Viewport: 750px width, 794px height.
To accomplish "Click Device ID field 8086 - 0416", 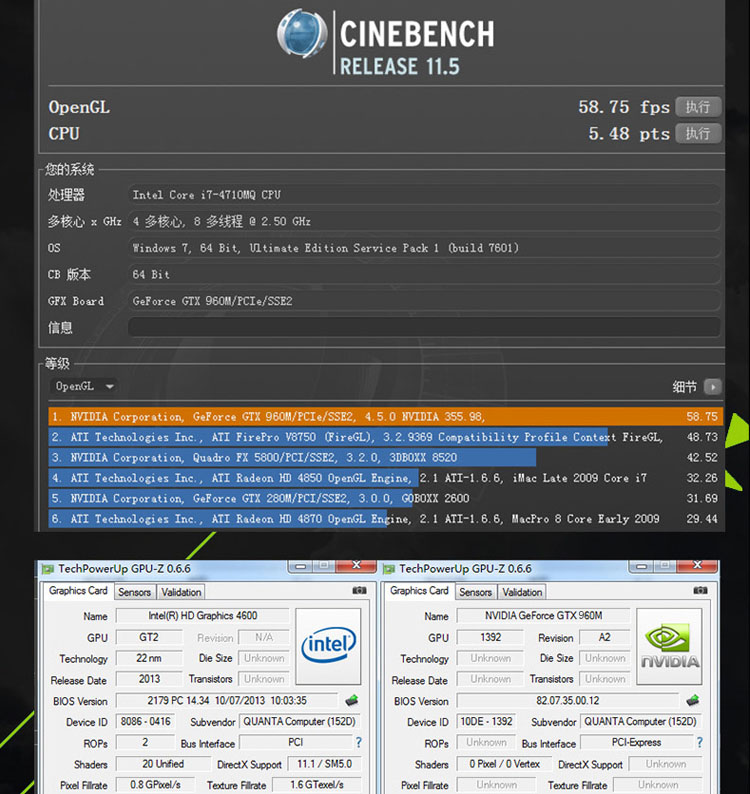I will 146,722.
